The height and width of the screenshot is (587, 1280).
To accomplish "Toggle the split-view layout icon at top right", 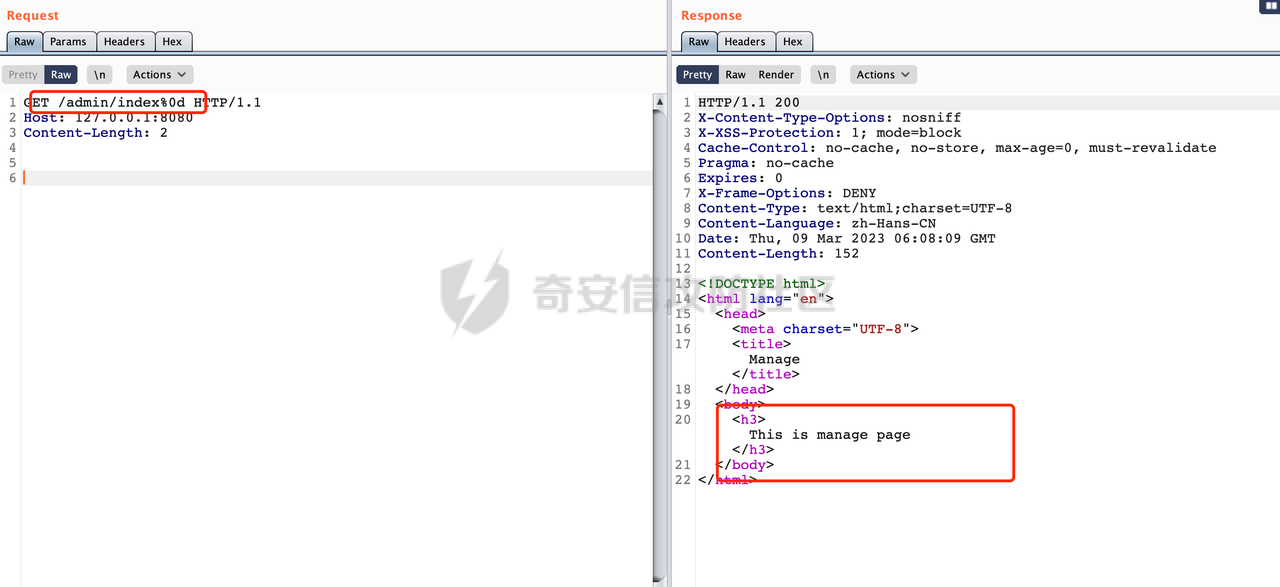I will coord(1269,6).
